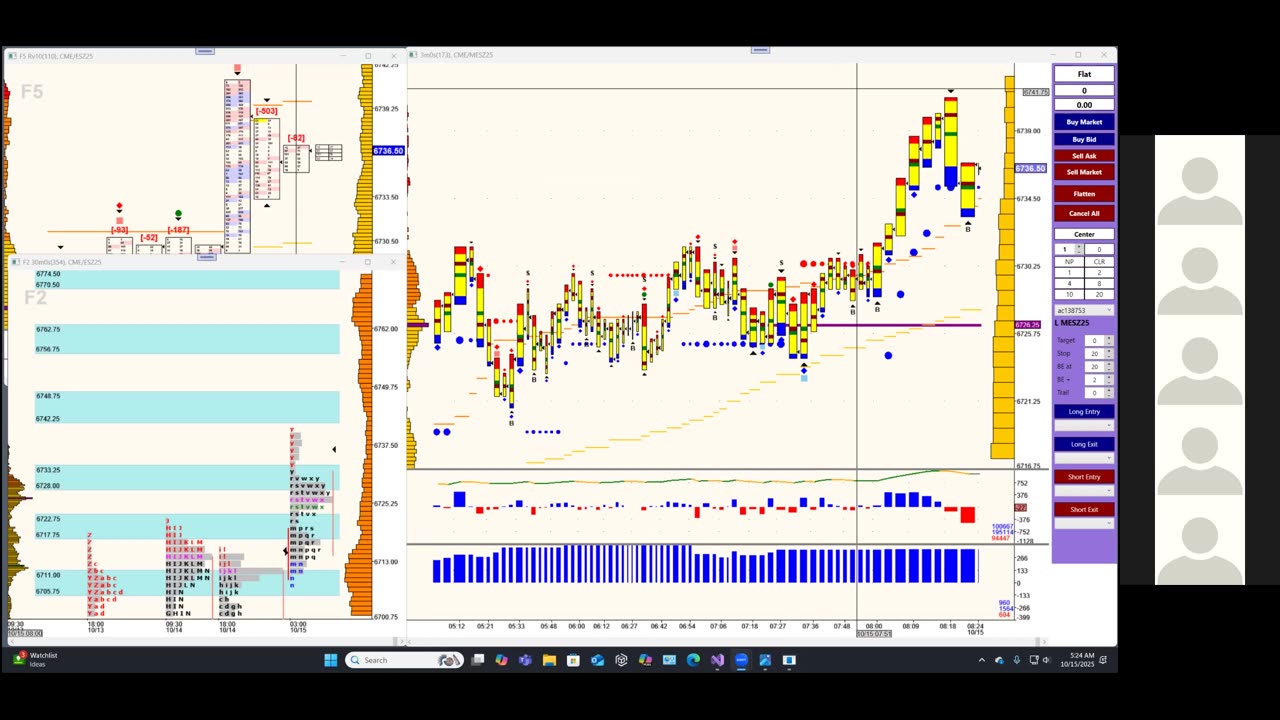Open the Windows Start menu
The width and height of the screenshot is (1280, 720).
[330, 660]
